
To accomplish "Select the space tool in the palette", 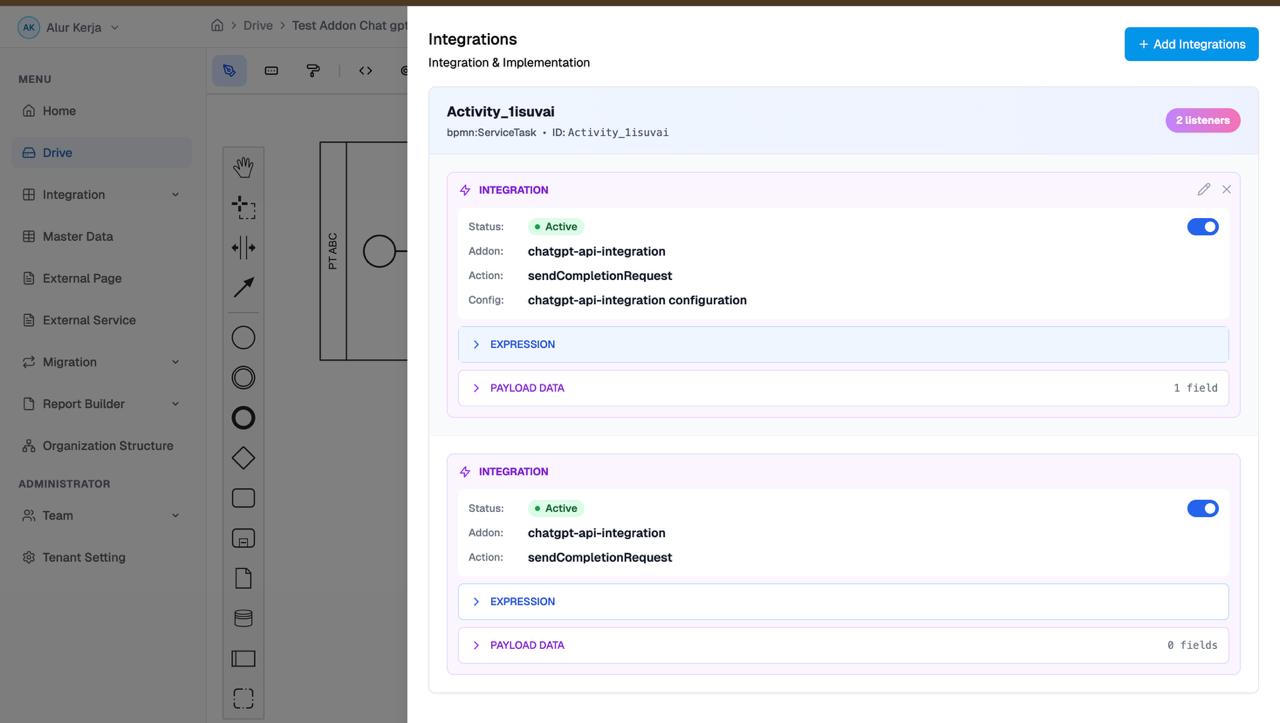I will [243, 247].
